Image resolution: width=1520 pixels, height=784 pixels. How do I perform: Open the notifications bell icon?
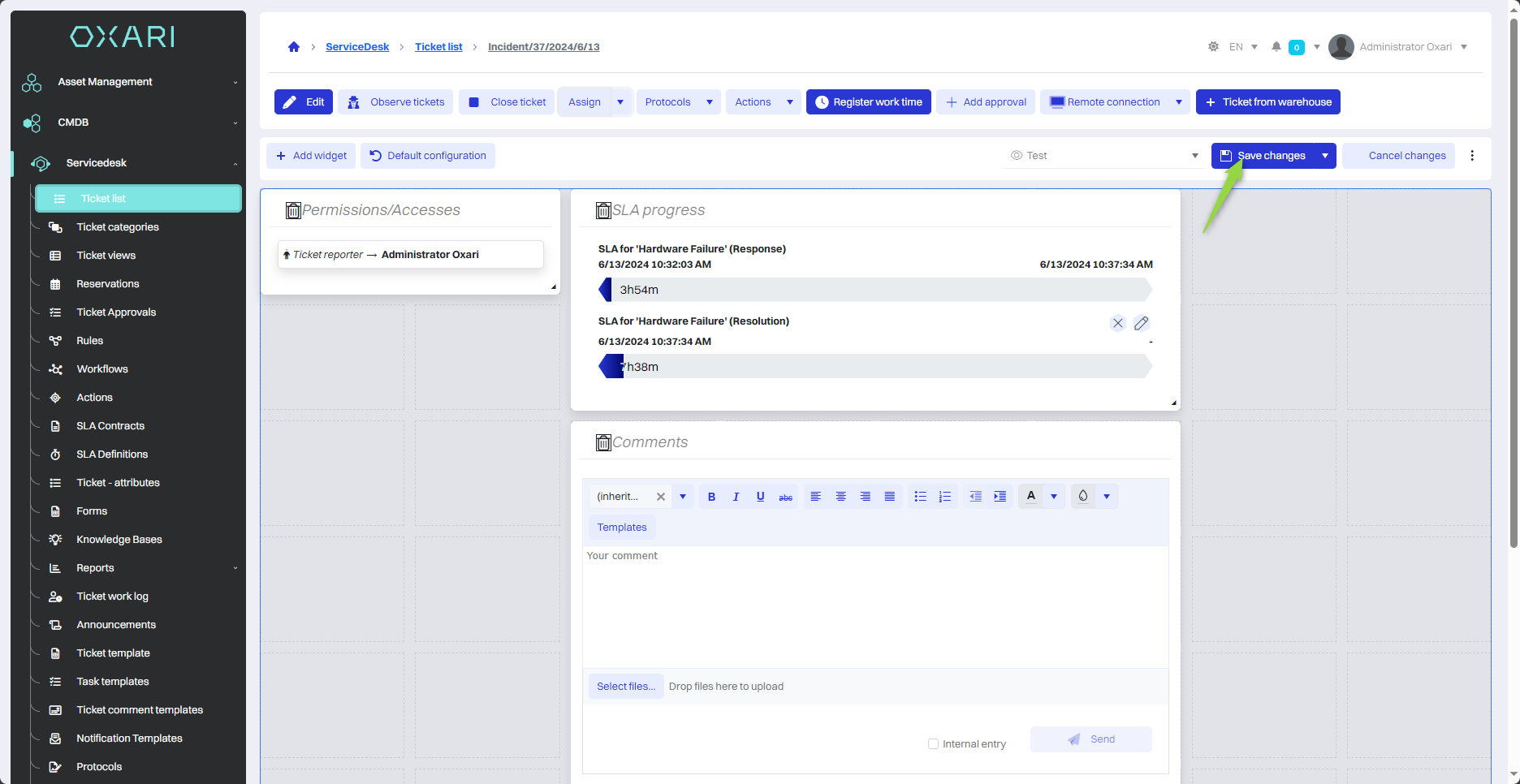pos(1276,47)
